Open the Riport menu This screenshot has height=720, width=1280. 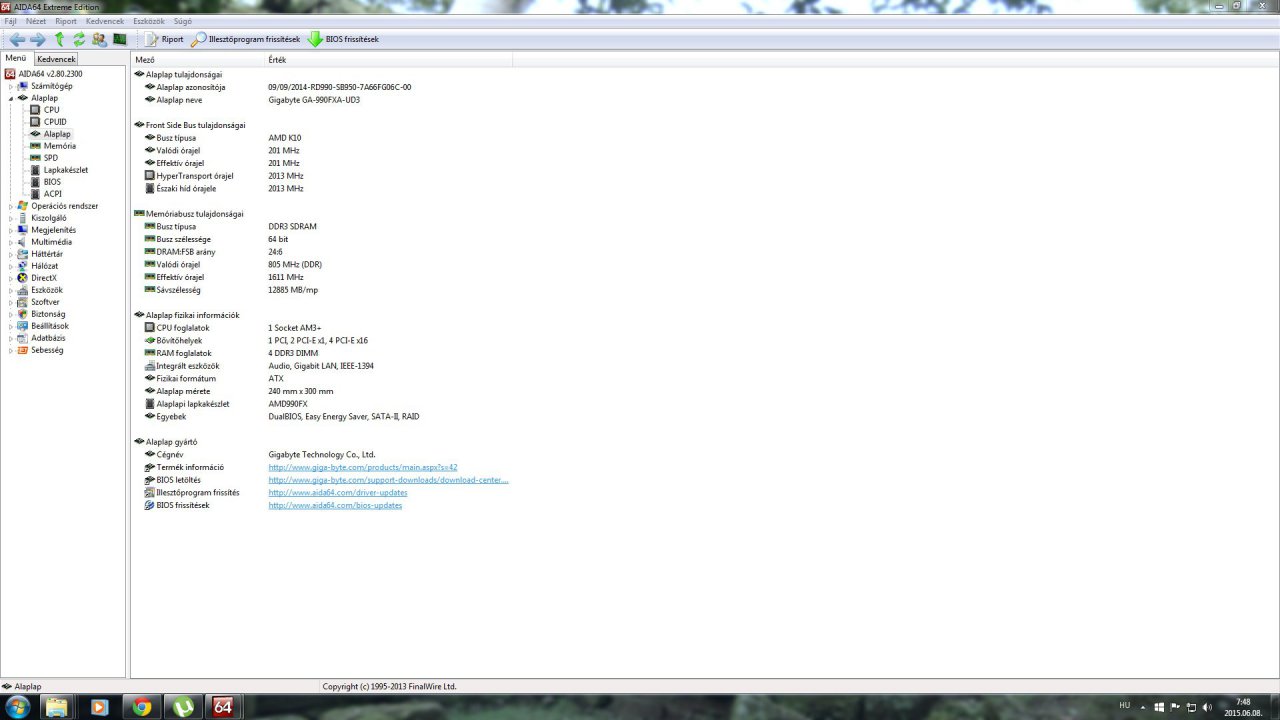66,21
